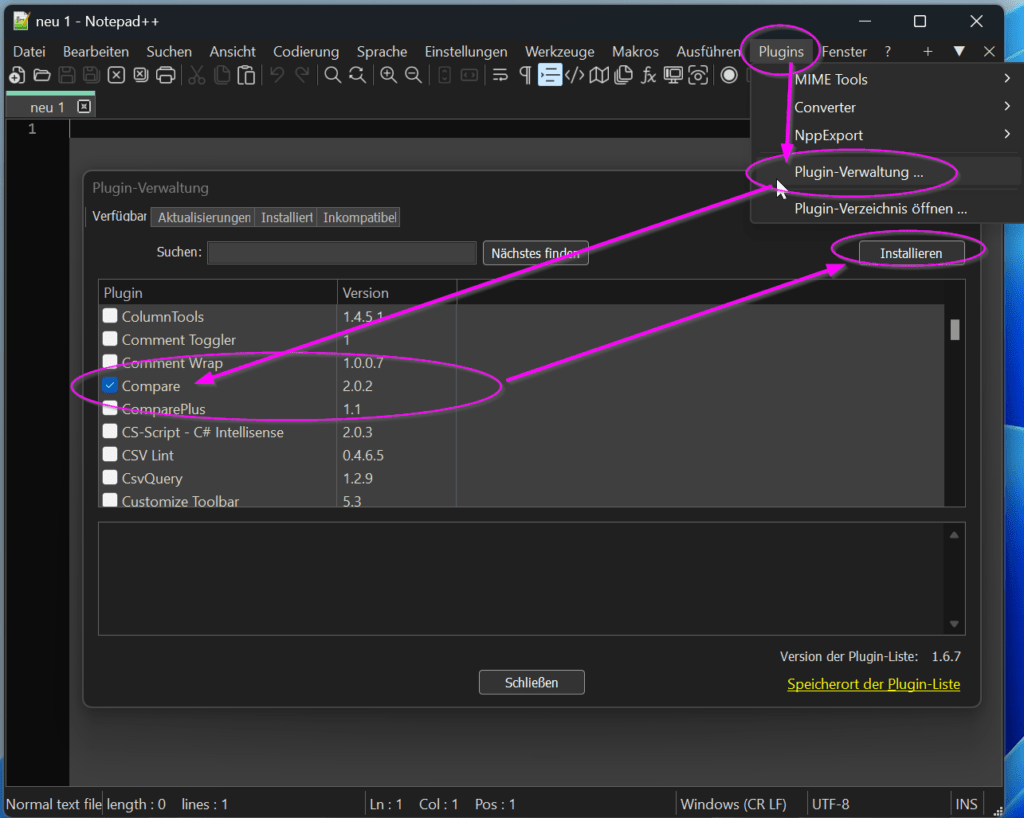Uncheck the Compare plugin checkbox
The height and width of the screenshot is (818, 1024).
click(110, 385)
